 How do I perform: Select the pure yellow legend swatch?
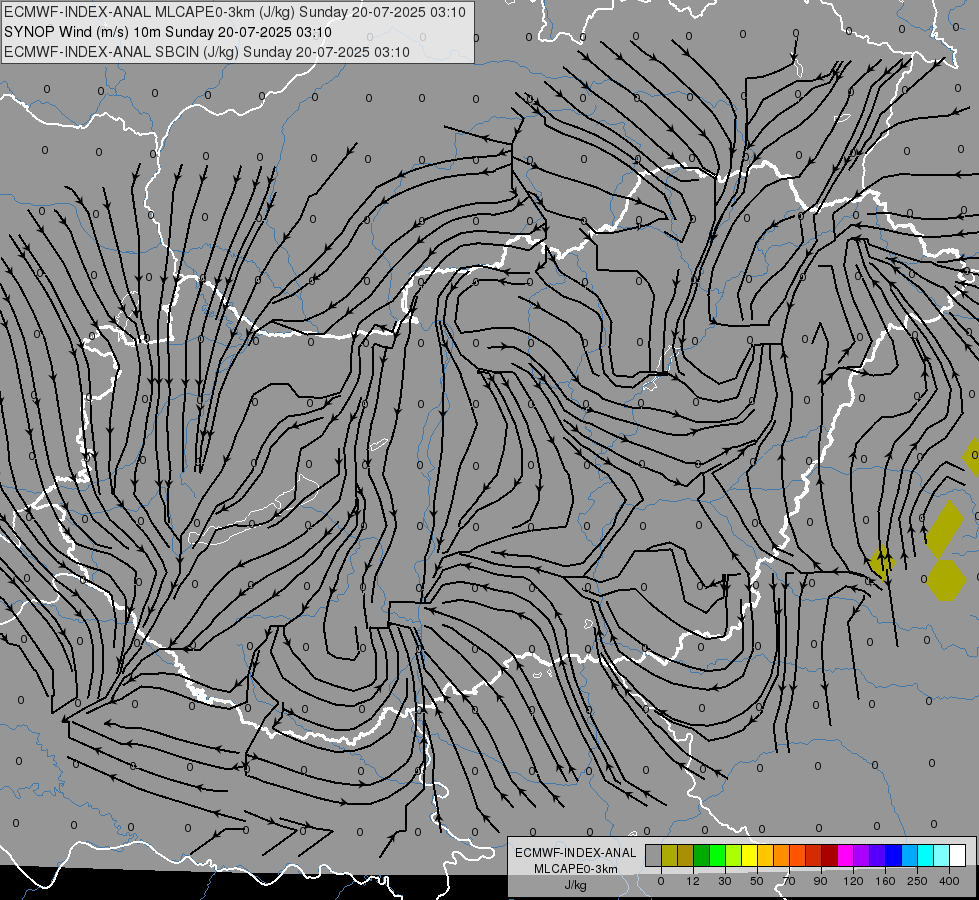(x=749, y=855)
